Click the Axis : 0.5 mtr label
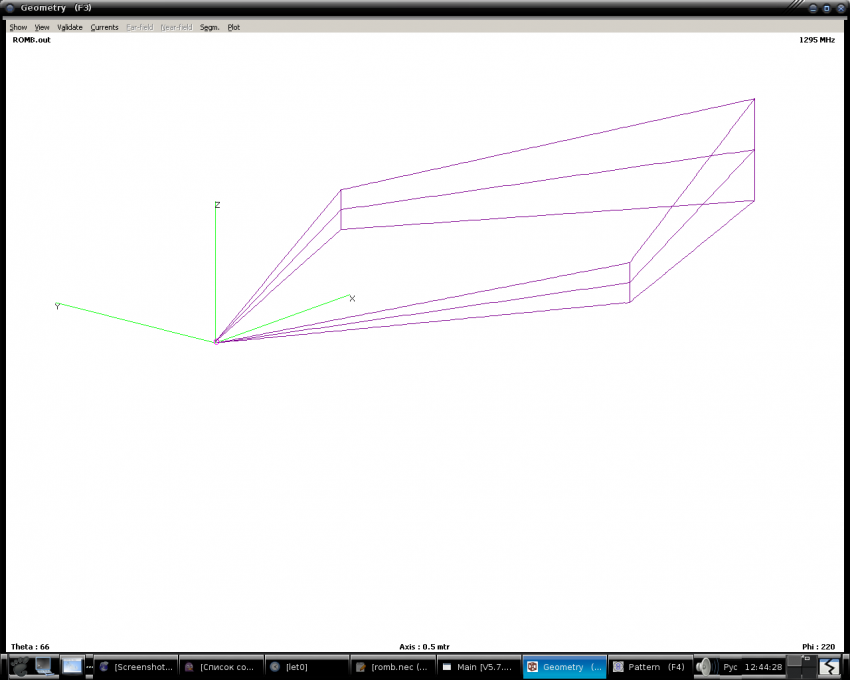Screen dimensions: 850x680 coord(424,646)
